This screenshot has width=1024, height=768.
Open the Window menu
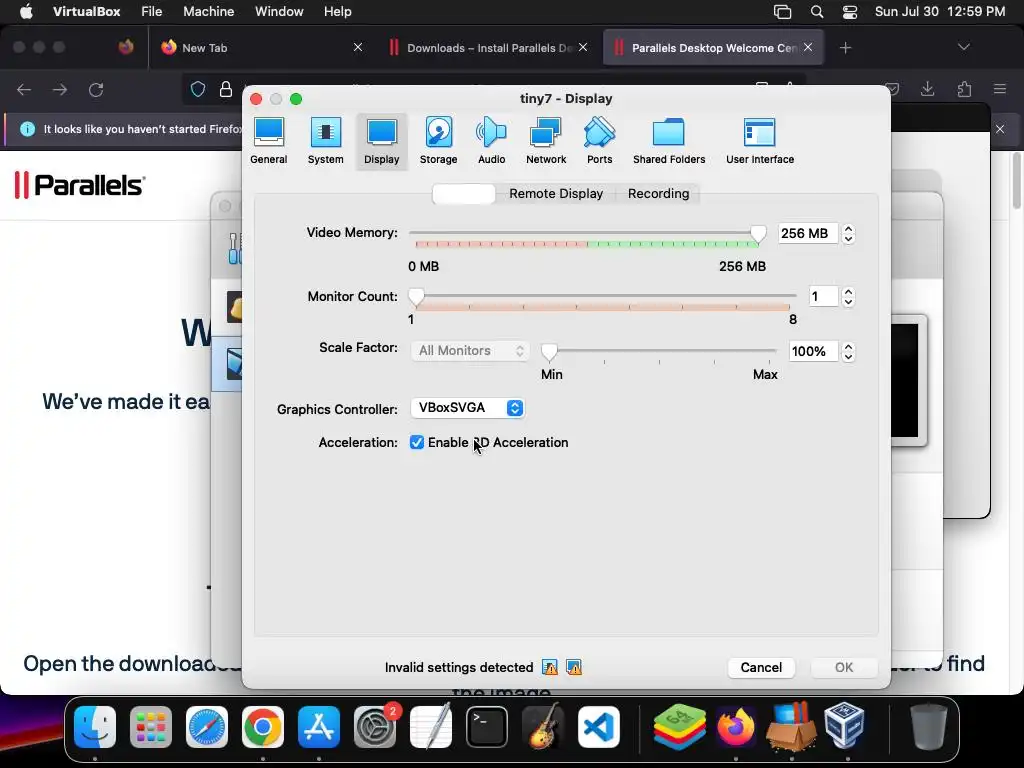pyautogui.click(x=279, y=12)
